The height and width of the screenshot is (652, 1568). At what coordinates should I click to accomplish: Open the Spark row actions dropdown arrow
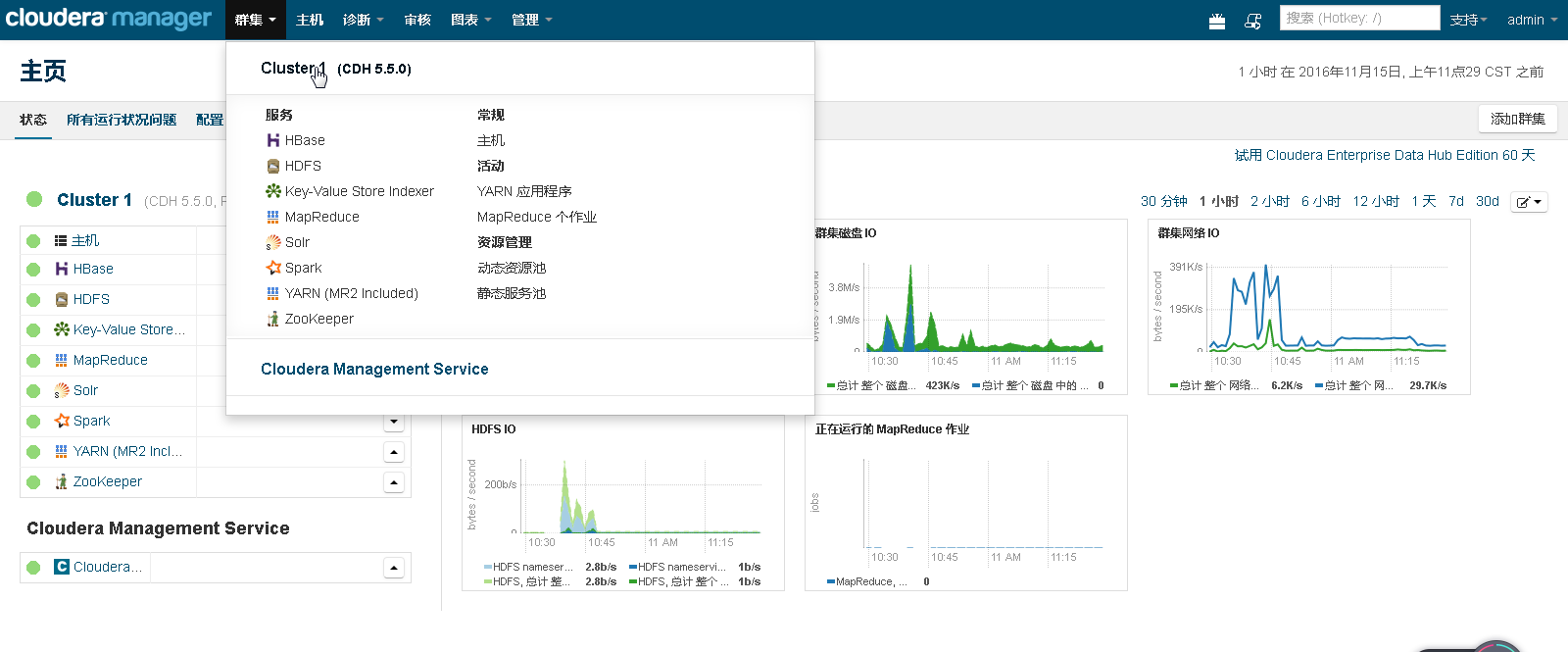click(x=394, y=422)
